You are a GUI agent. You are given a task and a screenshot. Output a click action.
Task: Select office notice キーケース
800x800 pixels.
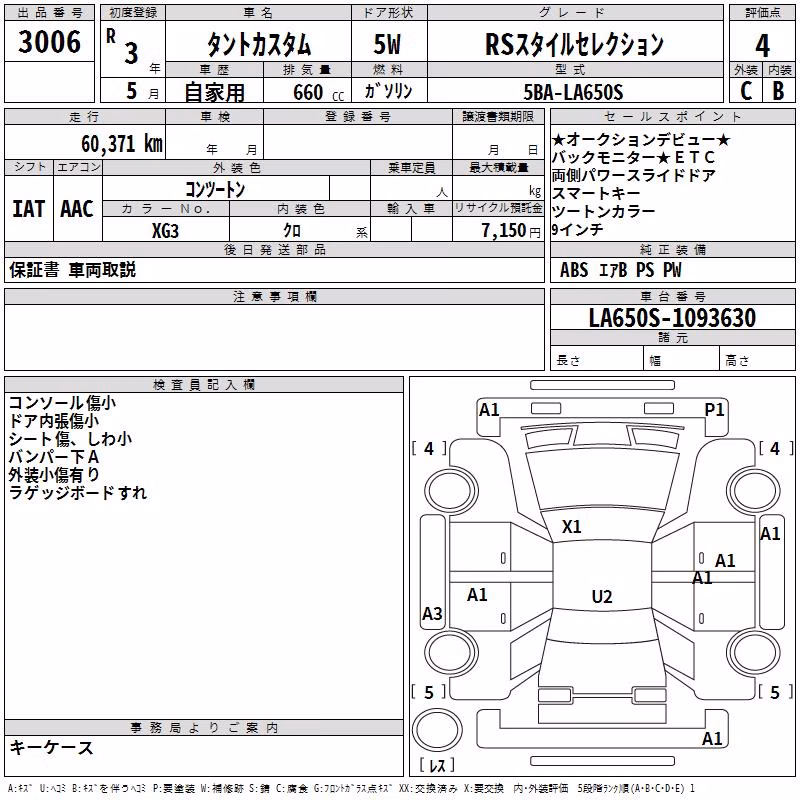click(51, 748)
